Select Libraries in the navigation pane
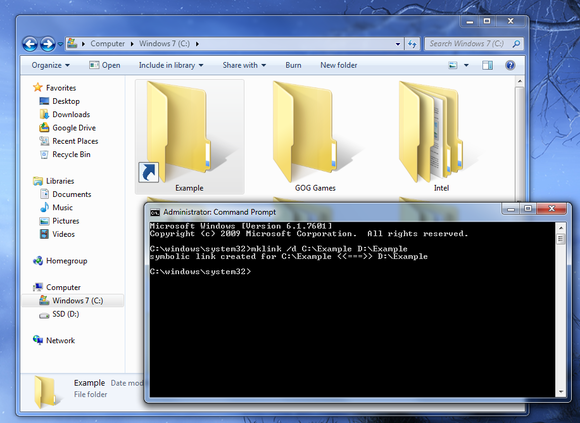580x423 pixels. pos(54,181)
